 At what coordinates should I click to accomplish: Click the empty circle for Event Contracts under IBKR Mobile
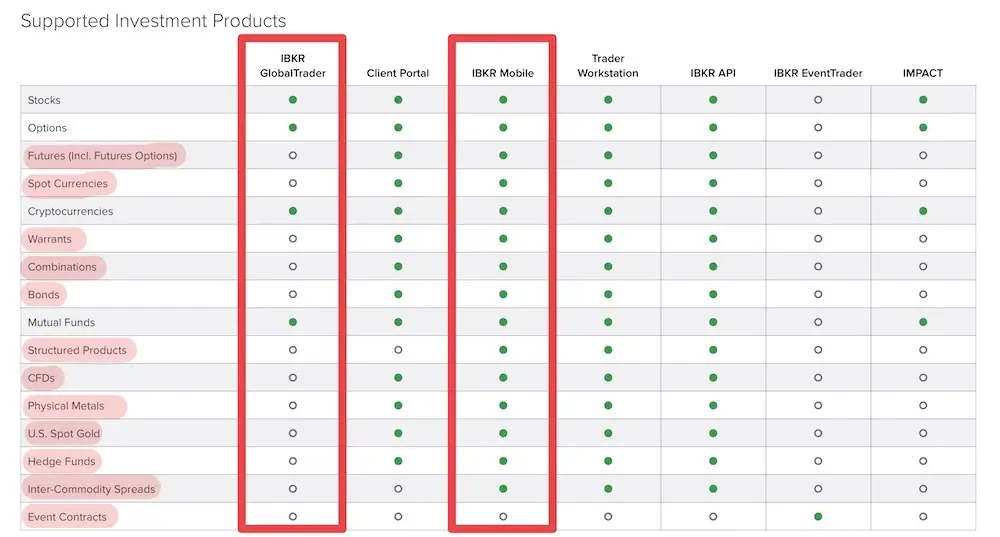pos(503,517)
